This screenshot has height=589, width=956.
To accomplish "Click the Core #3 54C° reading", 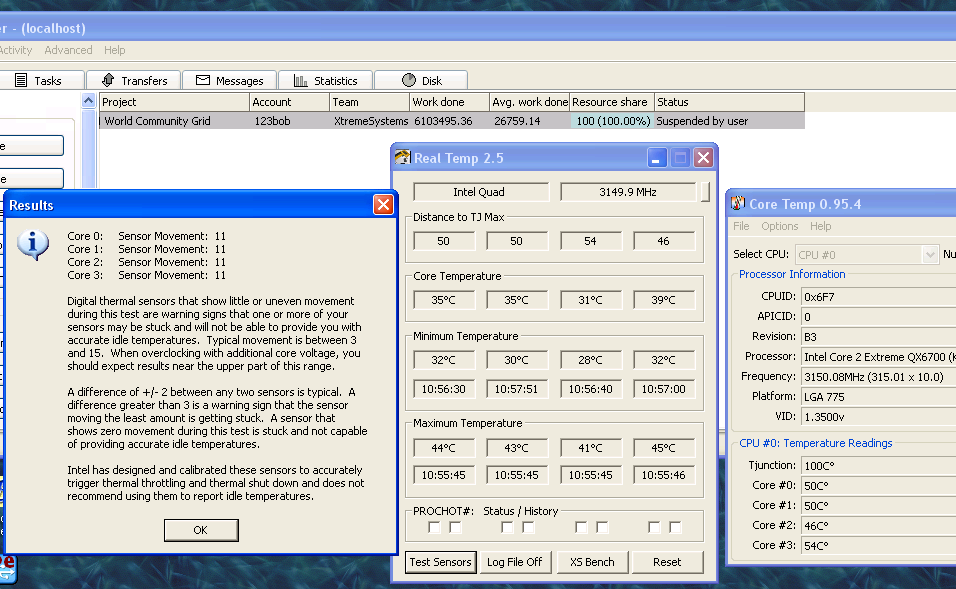I will tap(878, 546).
